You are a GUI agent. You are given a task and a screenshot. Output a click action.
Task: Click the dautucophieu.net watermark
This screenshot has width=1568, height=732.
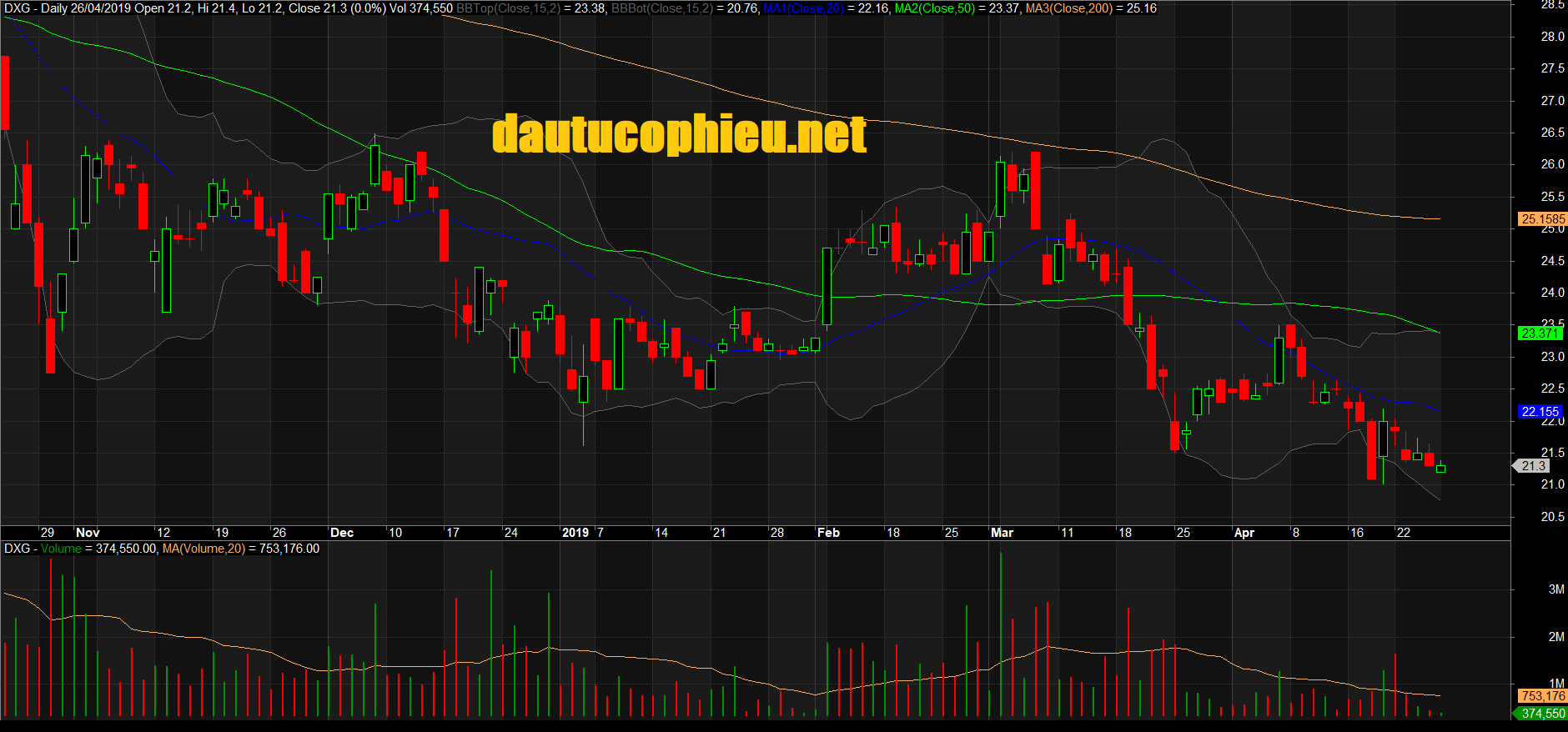point(679,135)
